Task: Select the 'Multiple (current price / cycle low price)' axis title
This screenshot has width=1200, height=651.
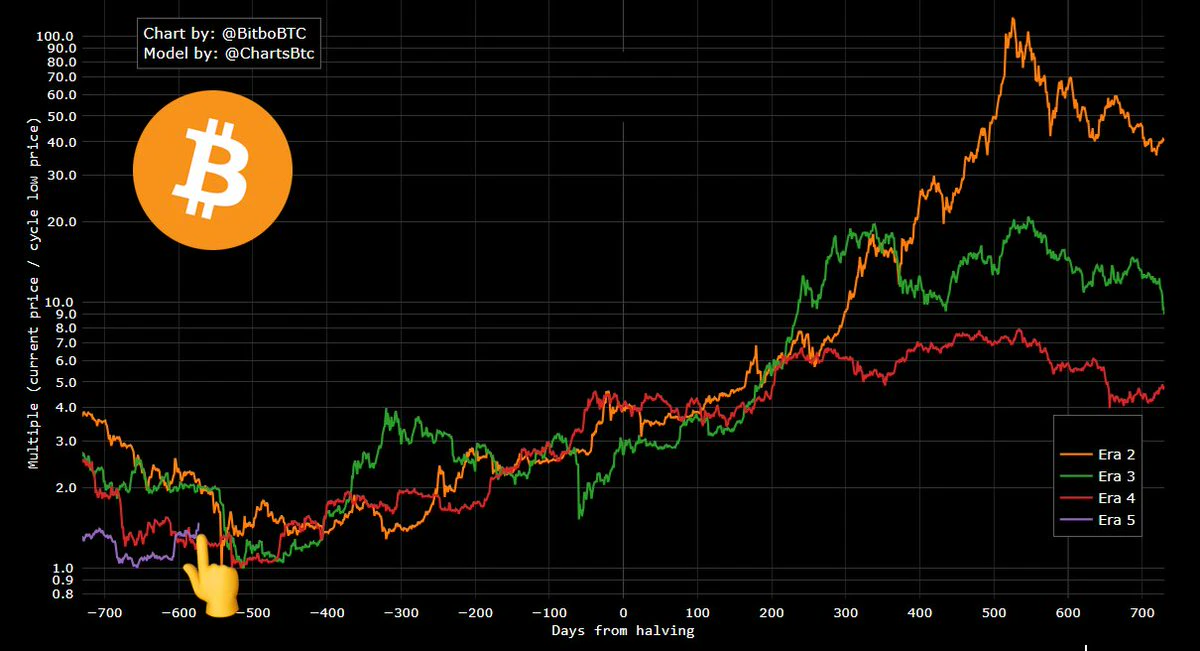Action: point(33,295)
